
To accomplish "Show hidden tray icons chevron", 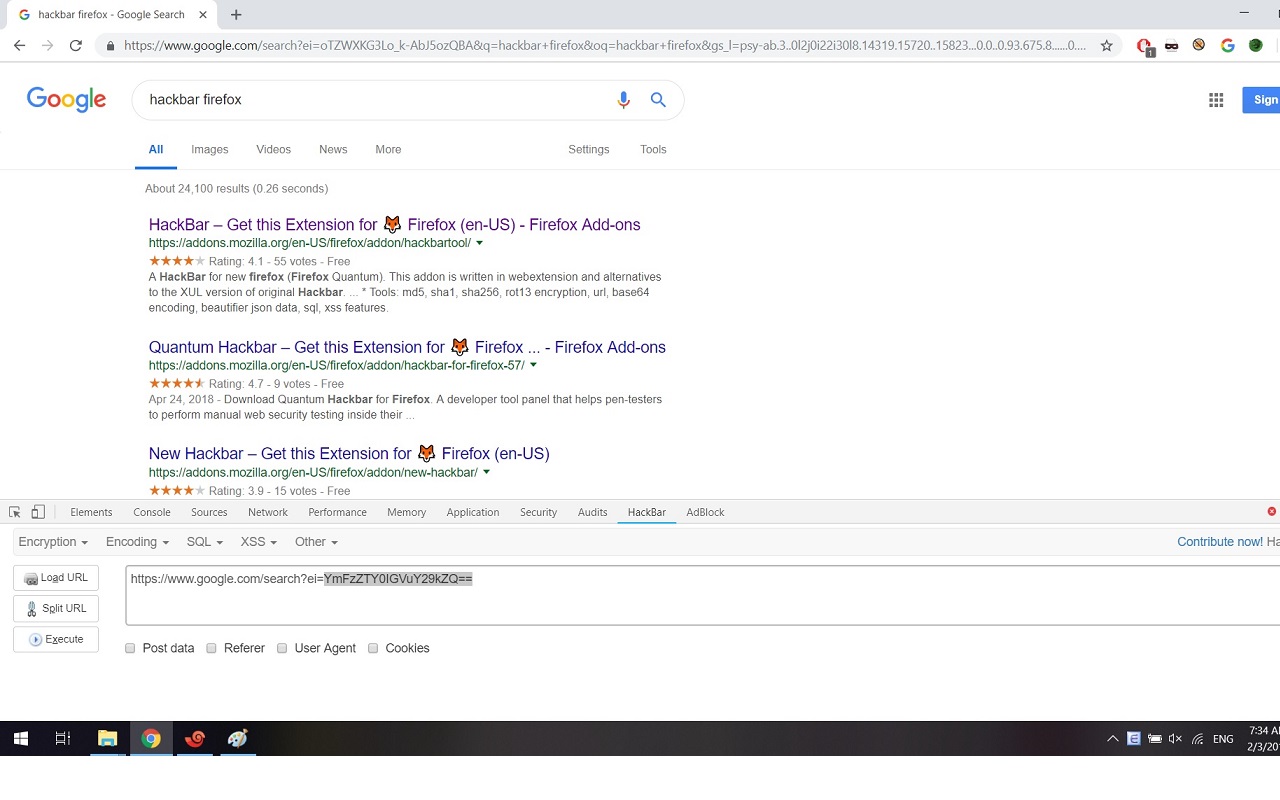I will [1112, 739].
